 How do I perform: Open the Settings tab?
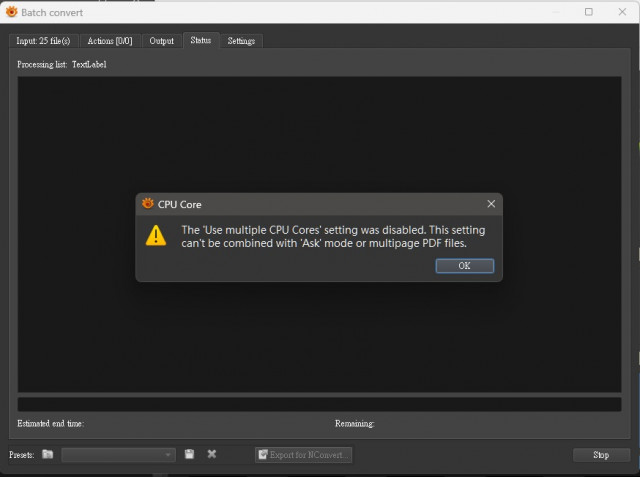241,41
